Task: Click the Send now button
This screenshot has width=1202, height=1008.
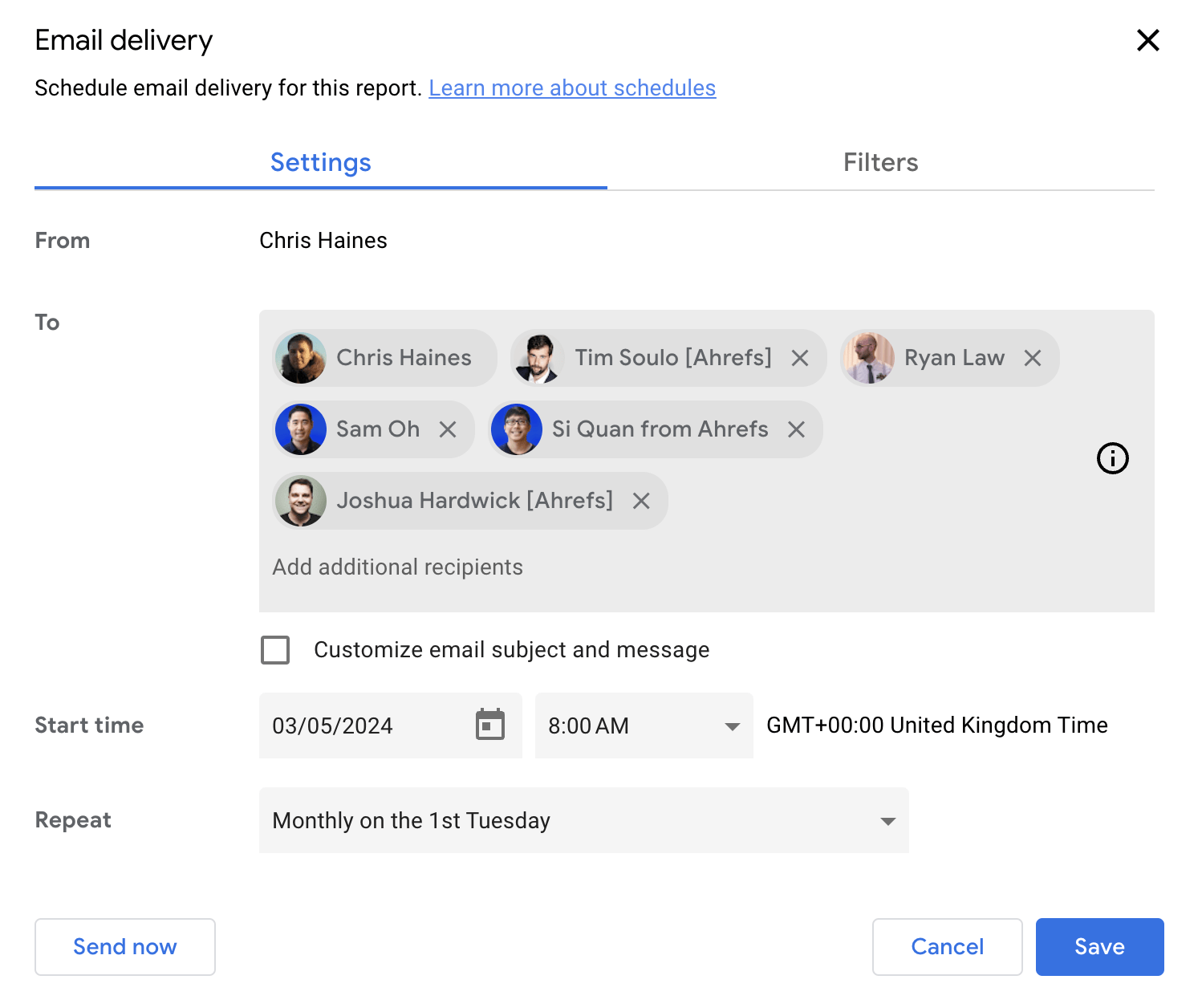Action: click(124, 946)
